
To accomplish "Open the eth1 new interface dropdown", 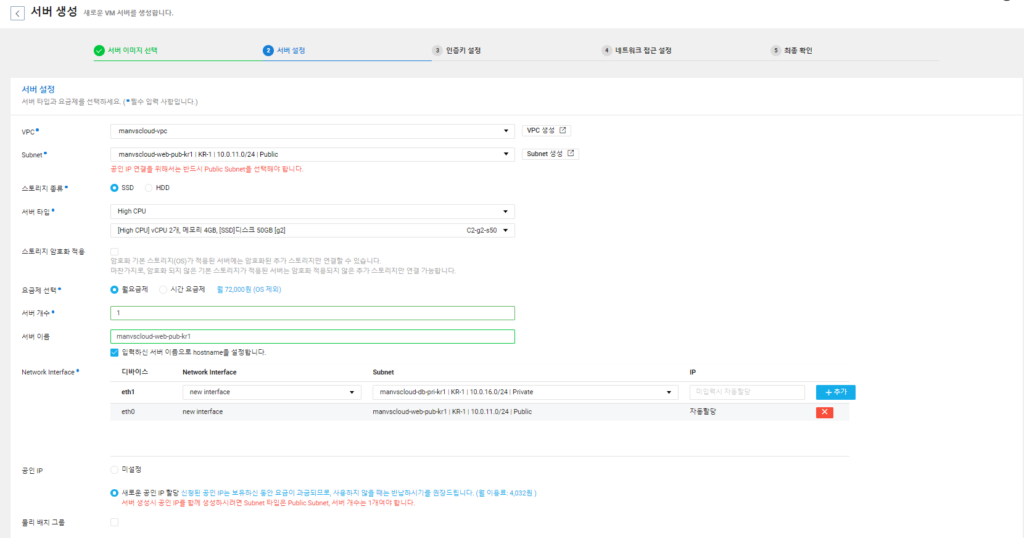I will (x=272, y=392).
